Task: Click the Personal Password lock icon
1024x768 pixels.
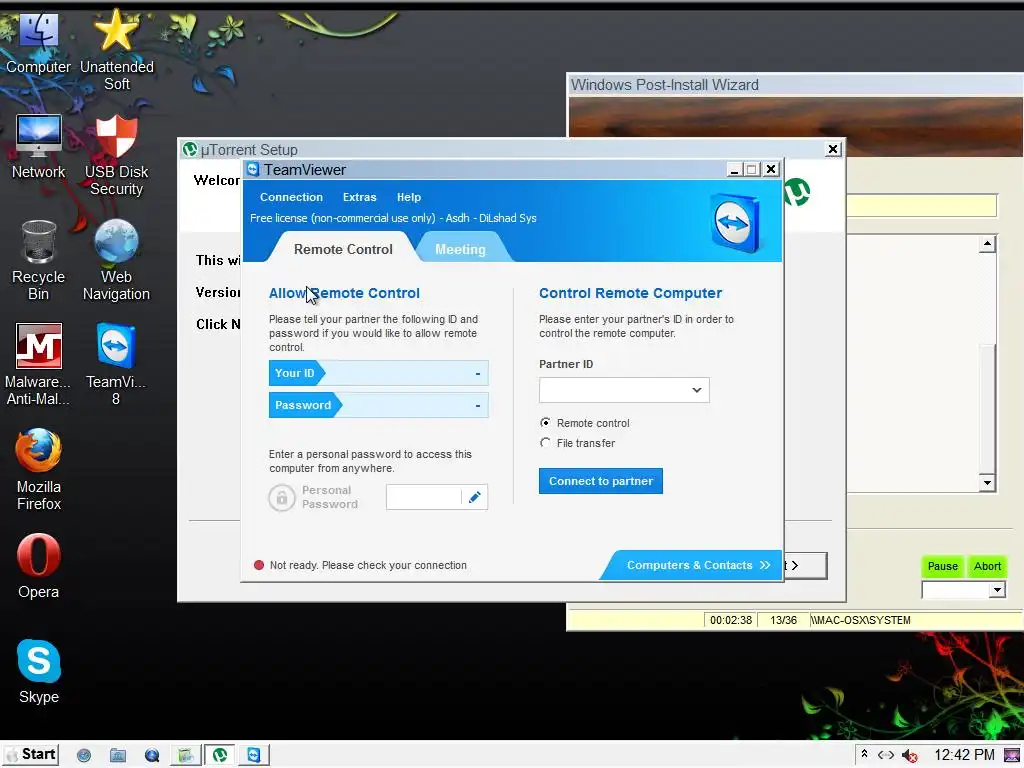Action: (x=281, y=498)
